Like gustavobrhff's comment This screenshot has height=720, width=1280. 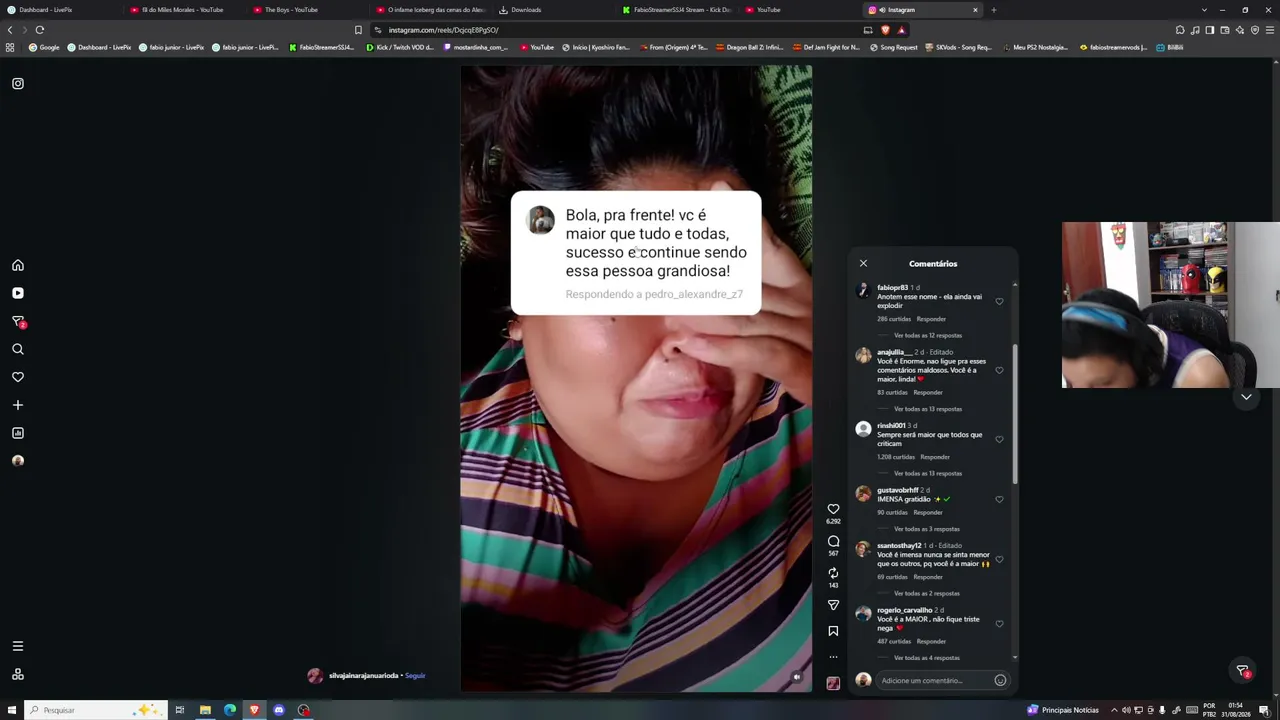(x=999, y=499)
